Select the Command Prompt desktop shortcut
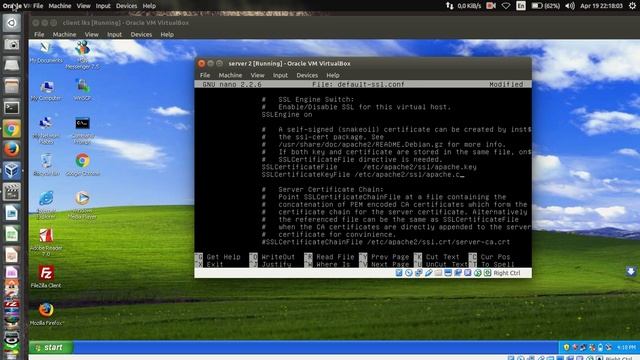 (x=82, y=130)
